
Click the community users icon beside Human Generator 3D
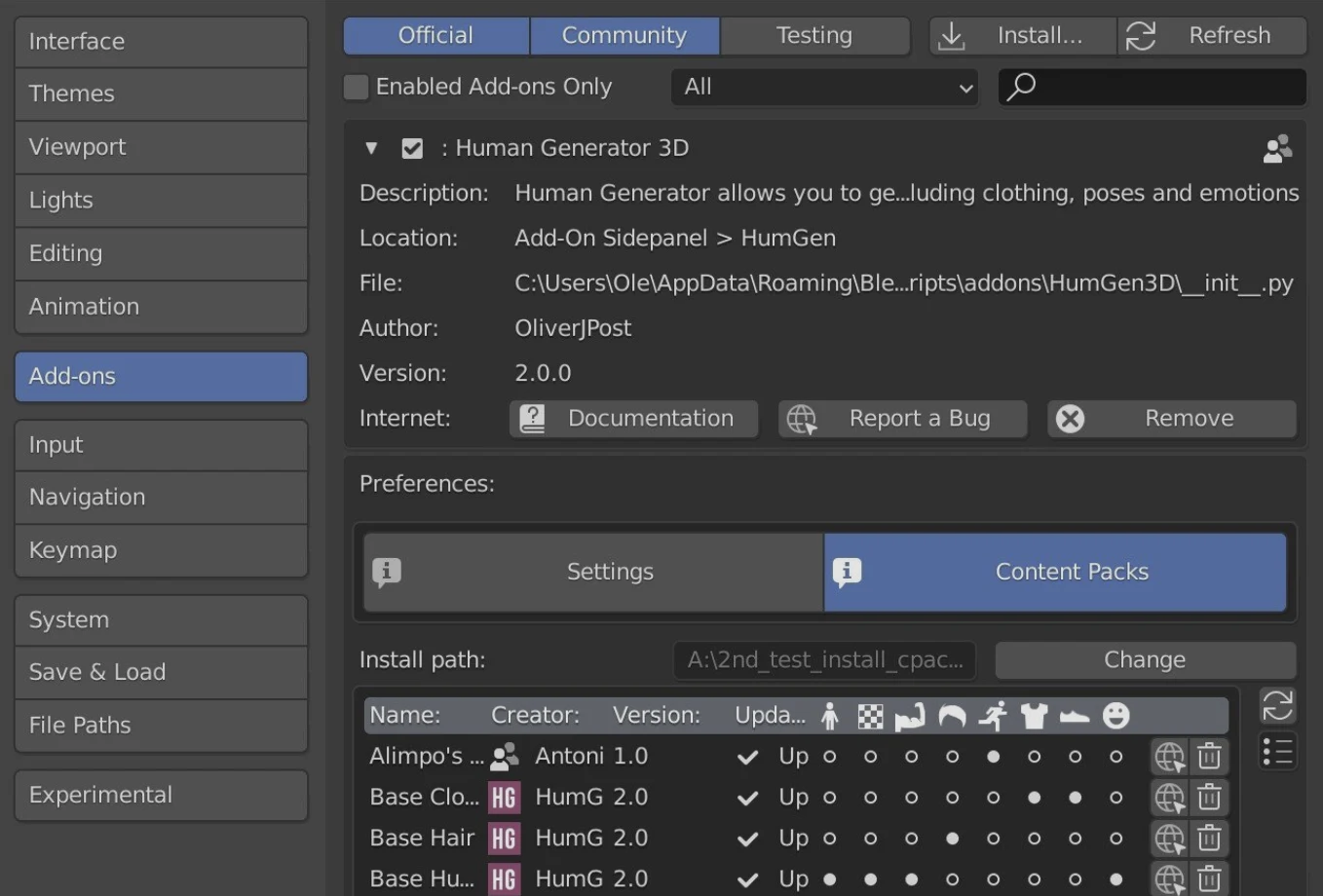(1277, 148)
